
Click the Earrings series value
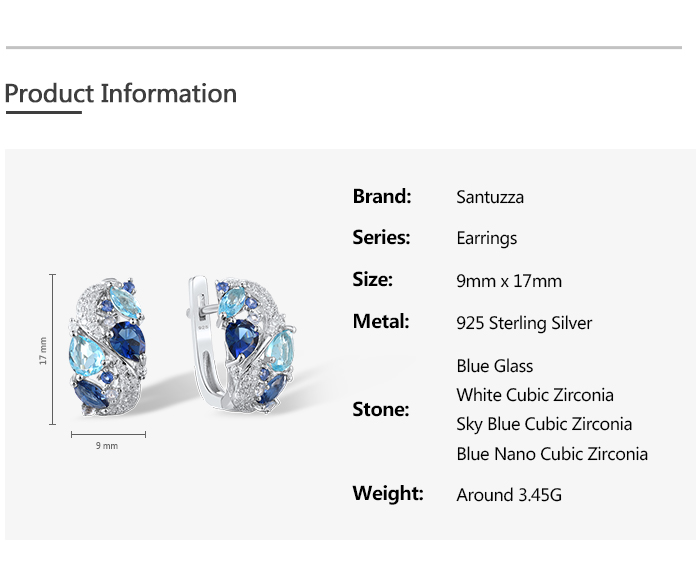point(487,238)
